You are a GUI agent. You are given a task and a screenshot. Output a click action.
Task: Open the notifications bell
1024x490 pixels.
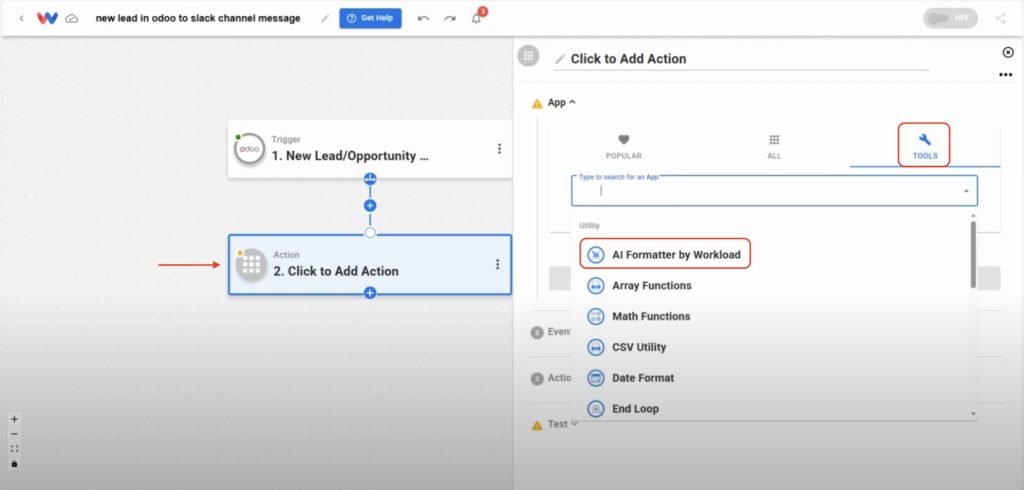click(x=477, y=18)
